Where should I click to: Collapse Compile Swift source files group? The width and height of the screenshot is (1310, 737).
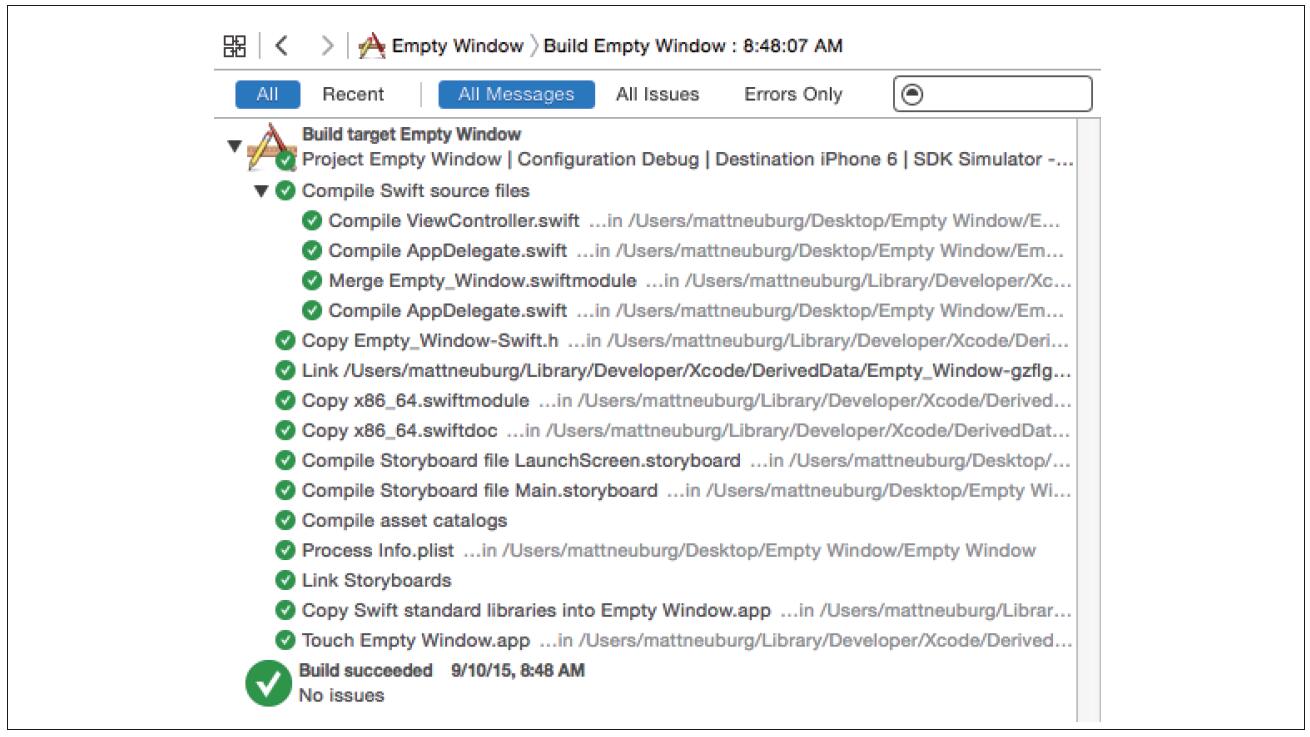click(261, 191)
